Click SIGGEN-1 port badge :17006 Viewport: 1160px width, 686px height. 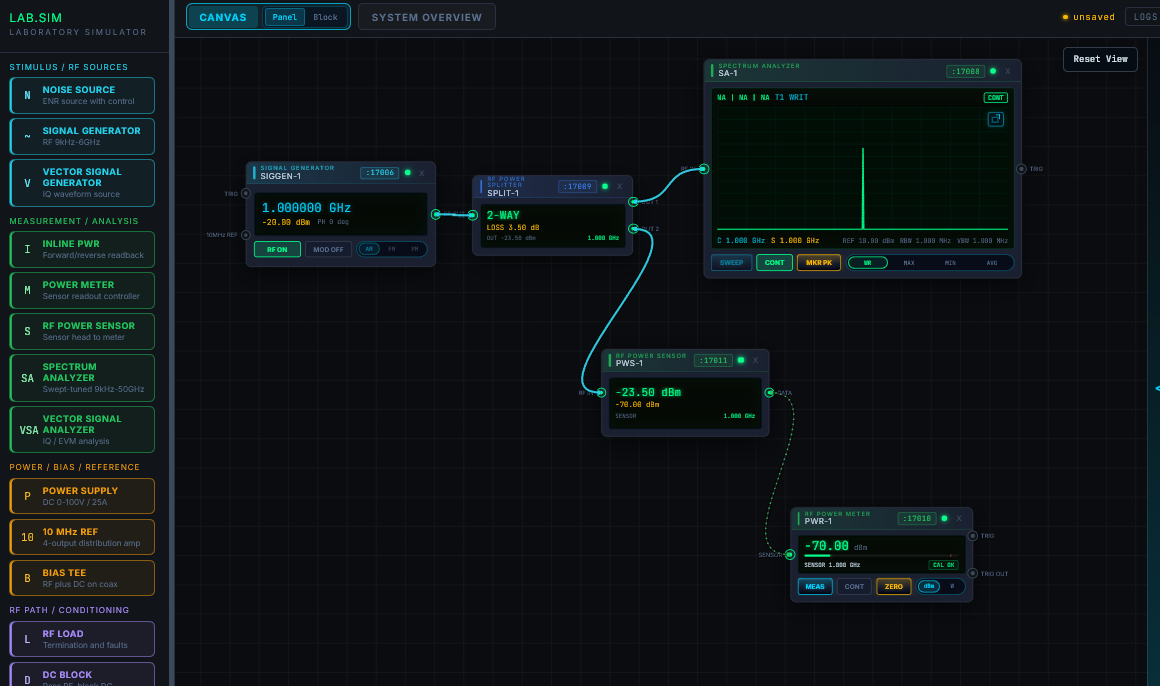[x=380, y=172]
